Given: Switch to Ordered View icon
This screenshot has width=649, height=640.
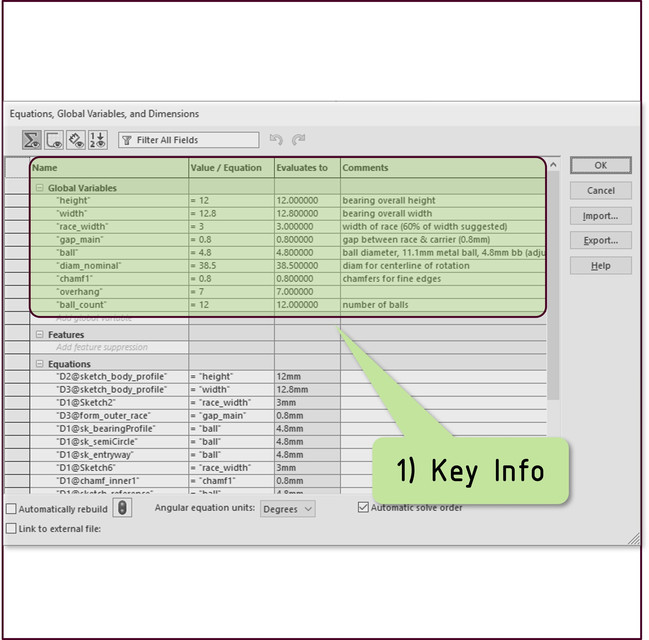Looking at the screenshot, I should click(98, 140).
